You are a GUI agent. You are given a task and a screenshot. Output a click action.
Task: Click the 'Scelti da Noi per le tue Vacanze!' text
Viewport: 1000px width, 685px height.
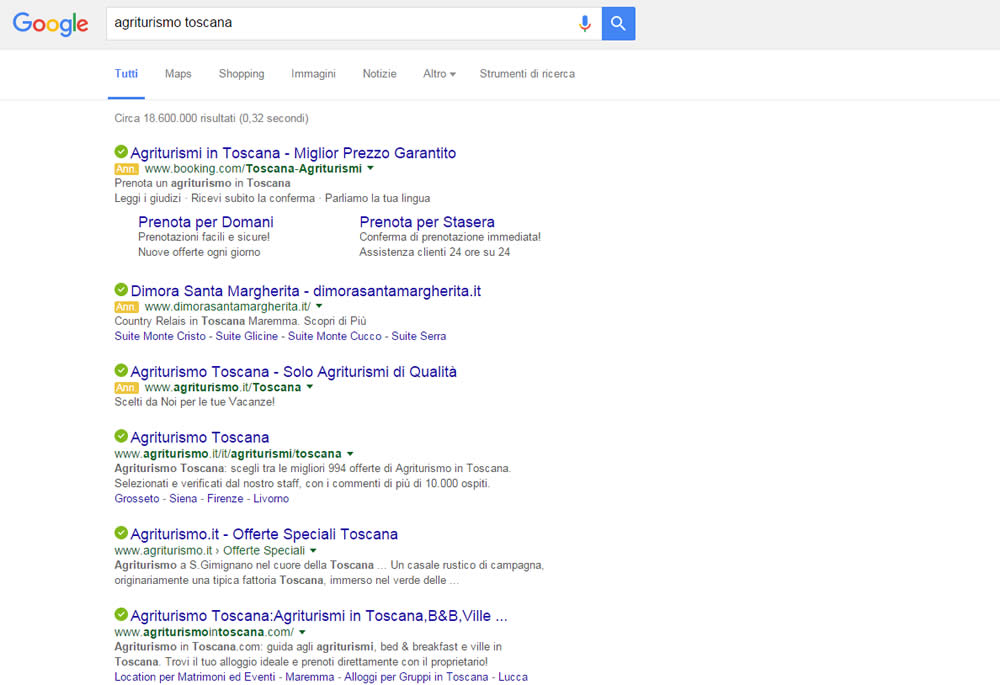195,402
